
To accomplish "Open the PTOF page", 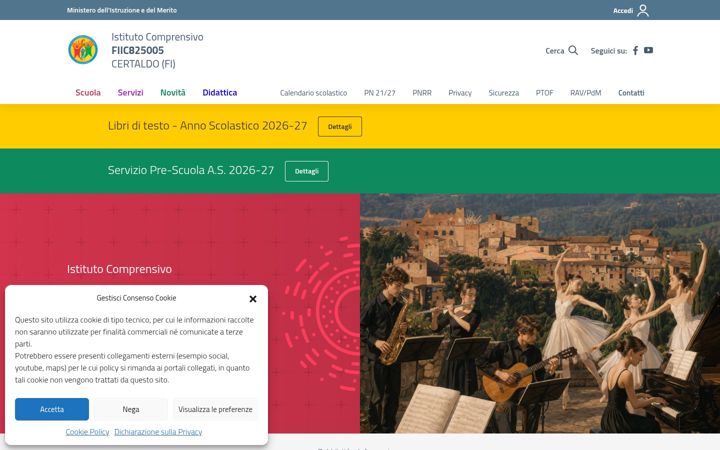I will [544, 93].
